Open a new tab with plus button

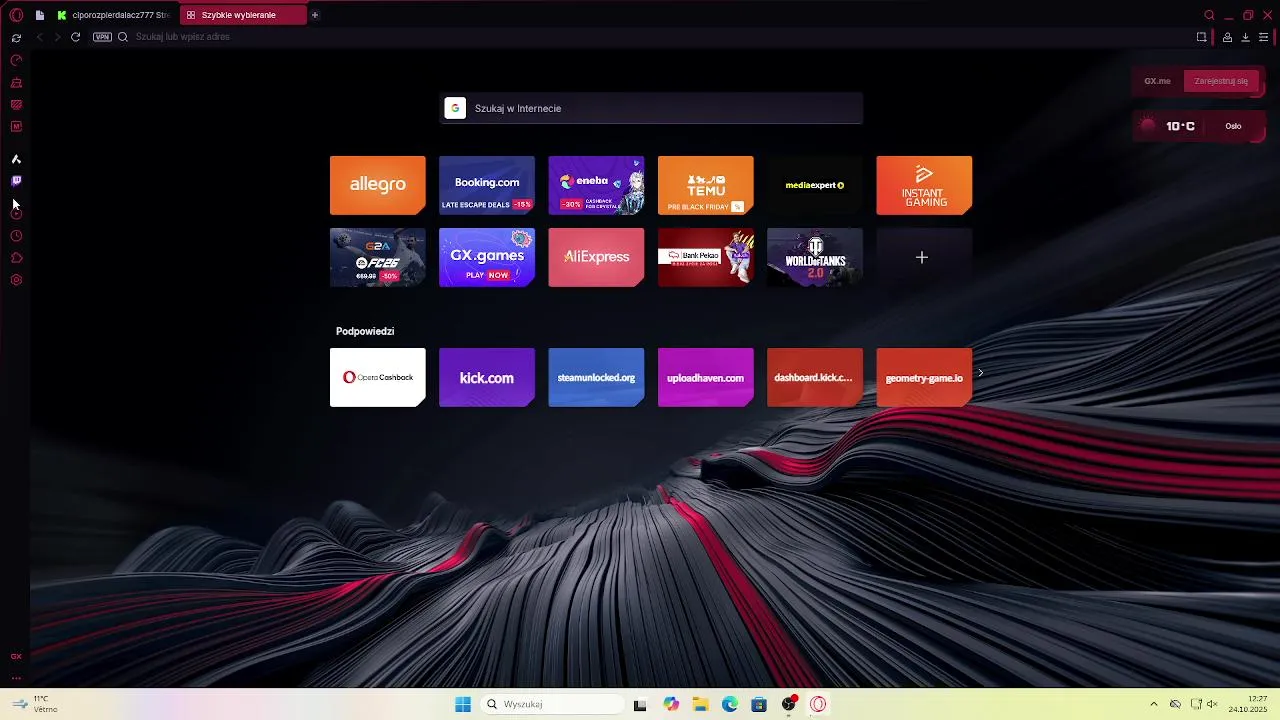[315, 15]
